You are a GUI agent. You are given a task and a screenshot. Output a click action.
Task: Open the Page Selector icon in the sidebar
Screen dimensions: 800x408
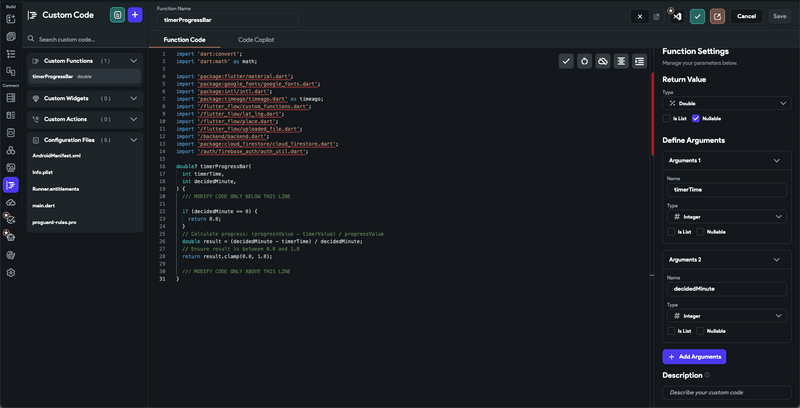click(x=11, y=37)
